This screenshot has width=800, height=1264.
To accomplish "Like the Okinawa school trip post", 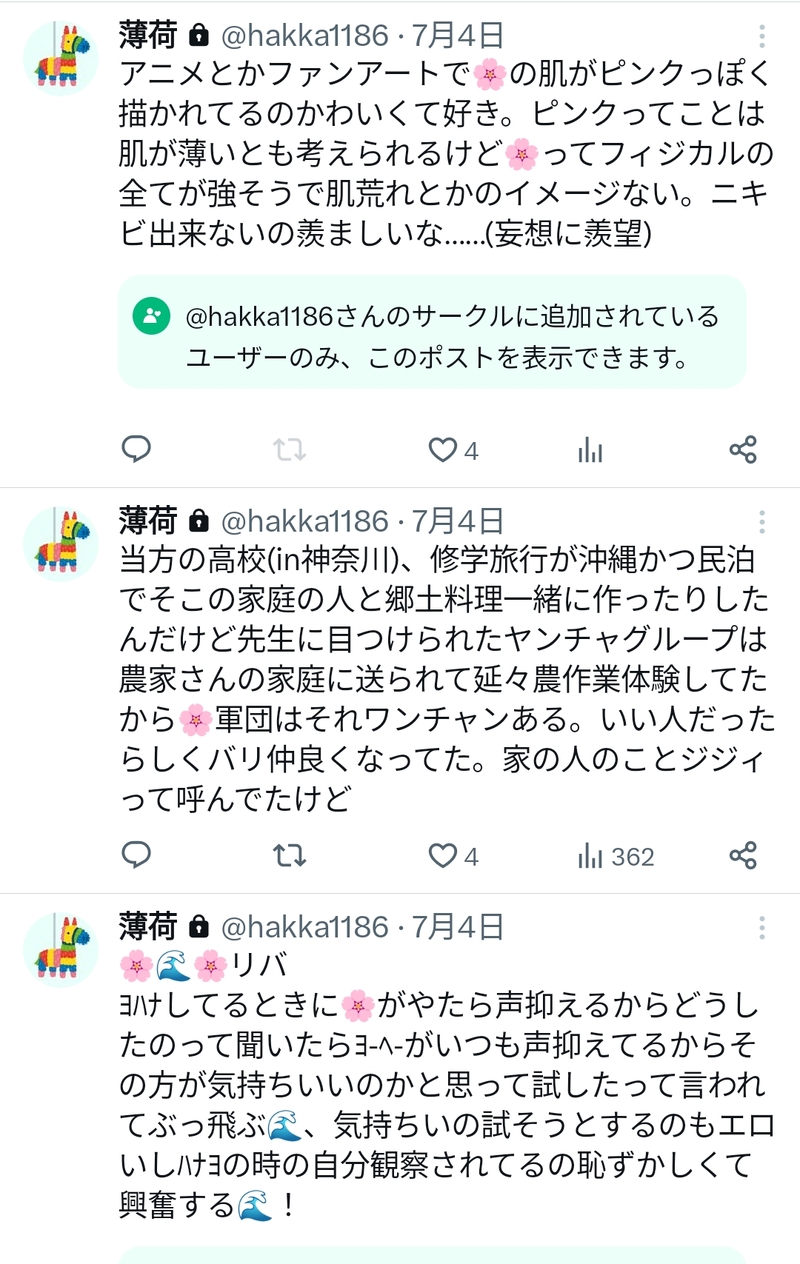I will (x=442, y=855).
